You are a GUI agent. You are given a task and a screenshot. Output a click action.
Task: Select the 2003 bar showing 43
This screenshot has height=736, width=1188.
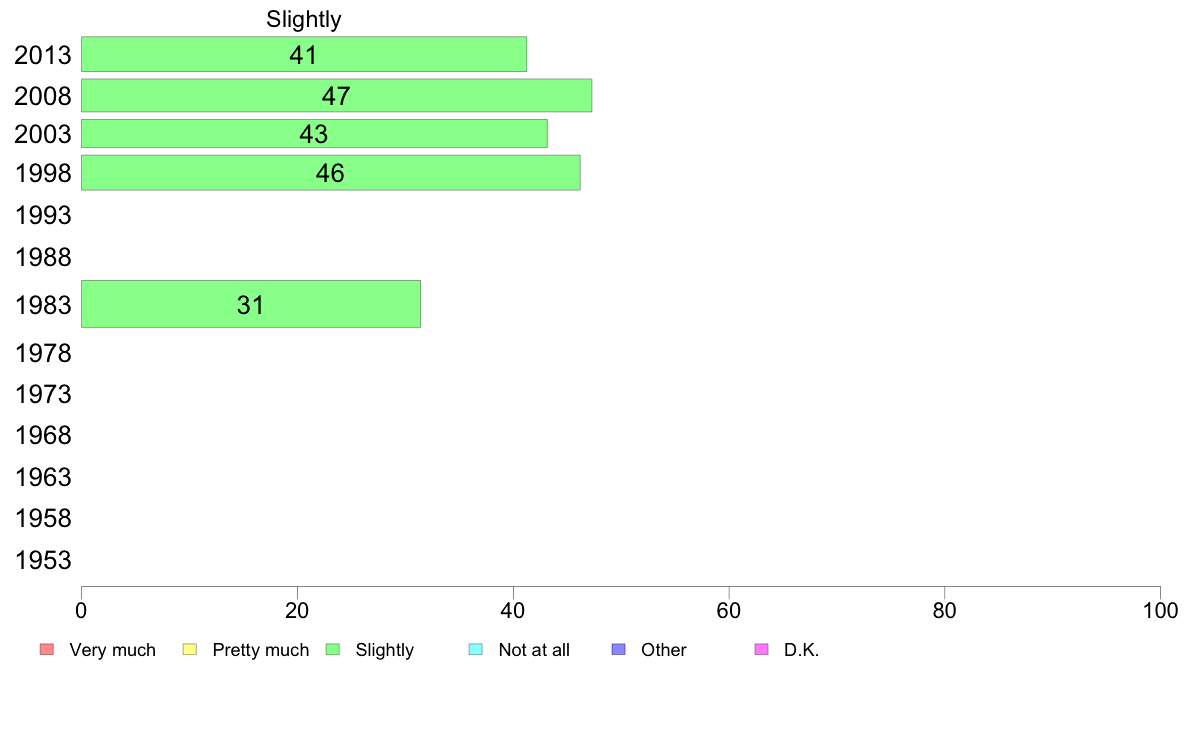[x=314, y=133]
